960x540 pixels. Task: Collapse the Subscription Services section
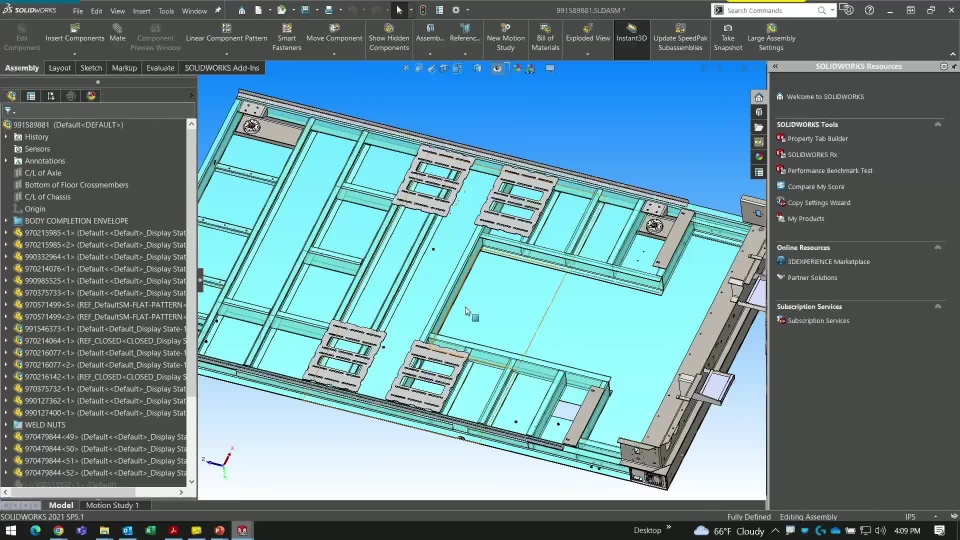pyautogui.click(x=937, y=306)
